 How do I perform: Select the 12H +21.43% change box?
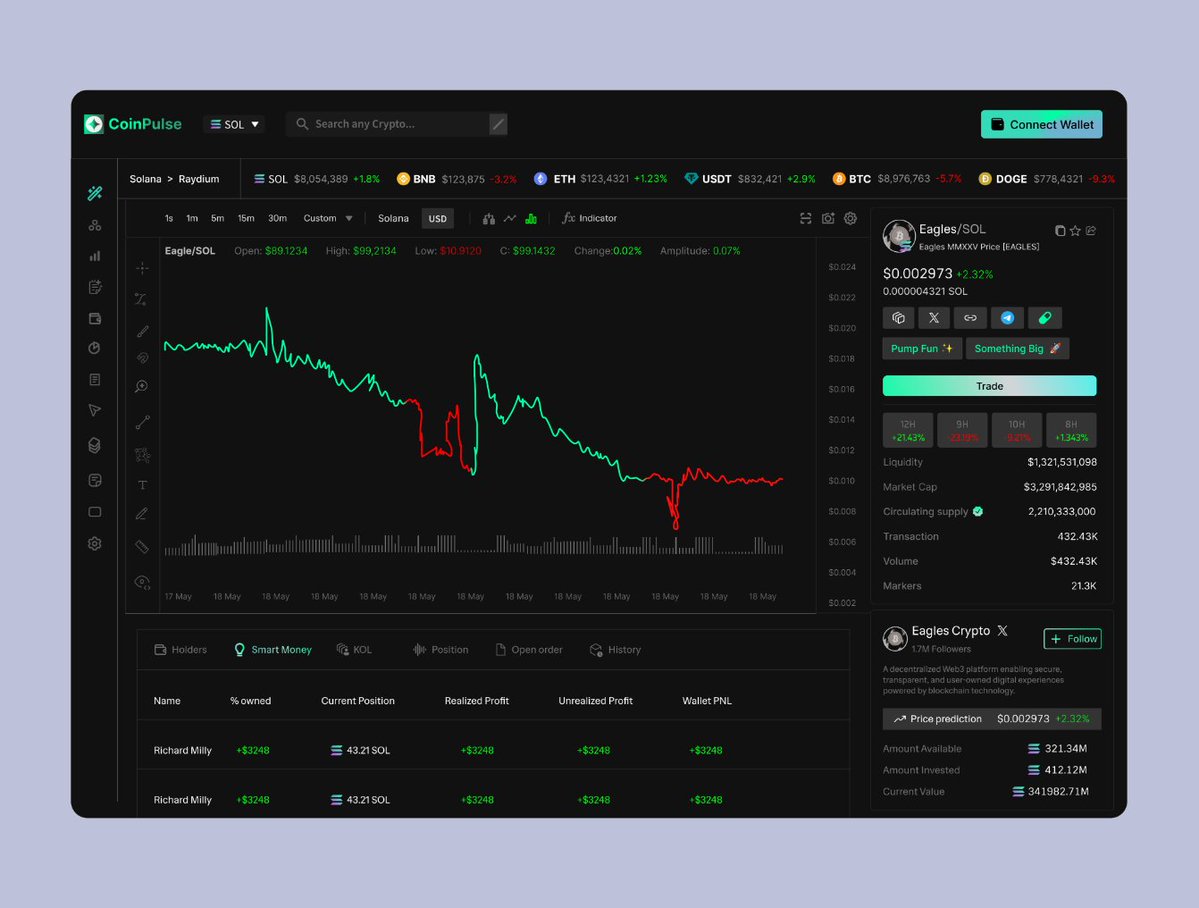point(908,430)
